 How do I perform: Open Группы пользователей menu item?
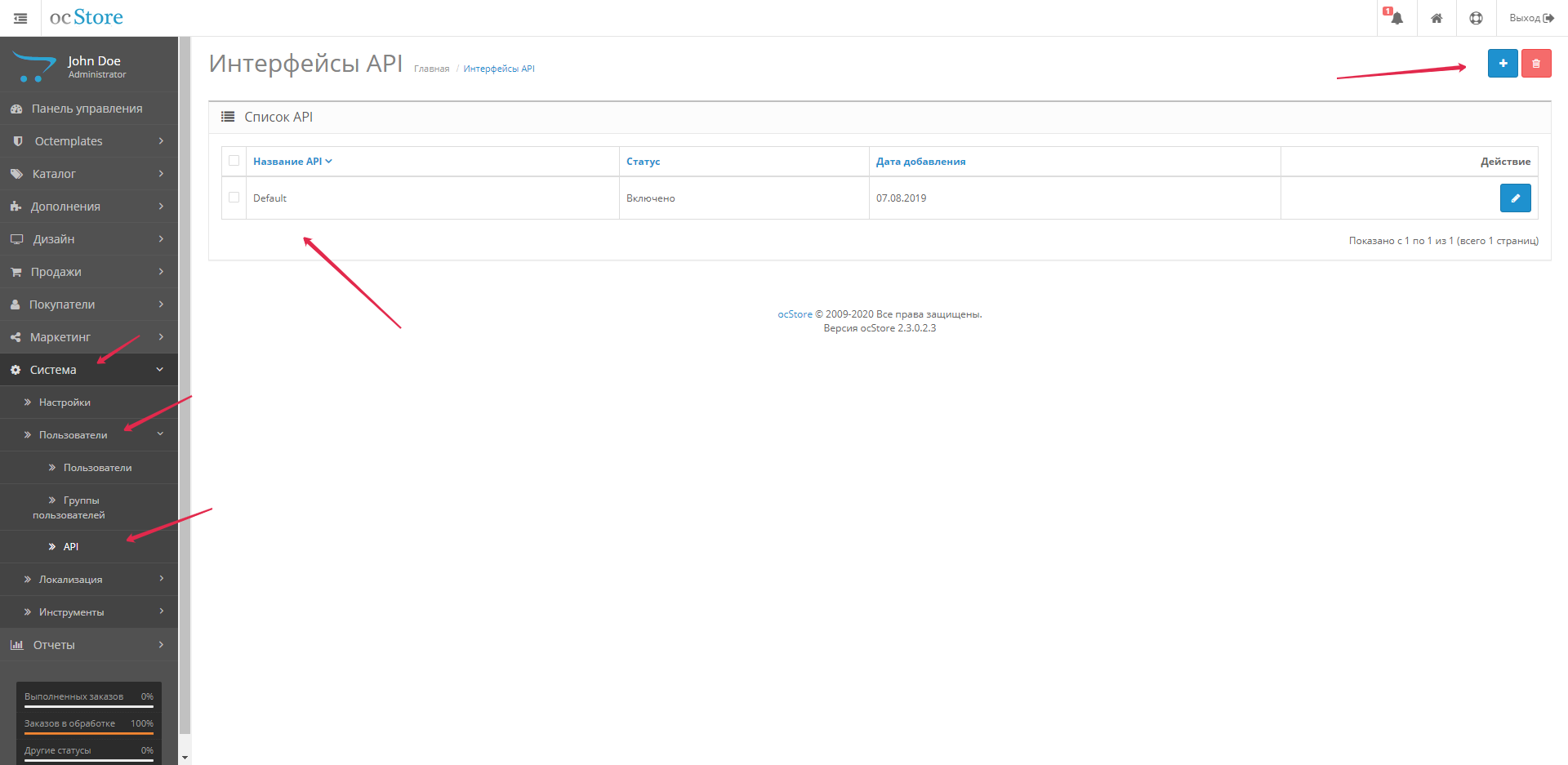(89, 507)
